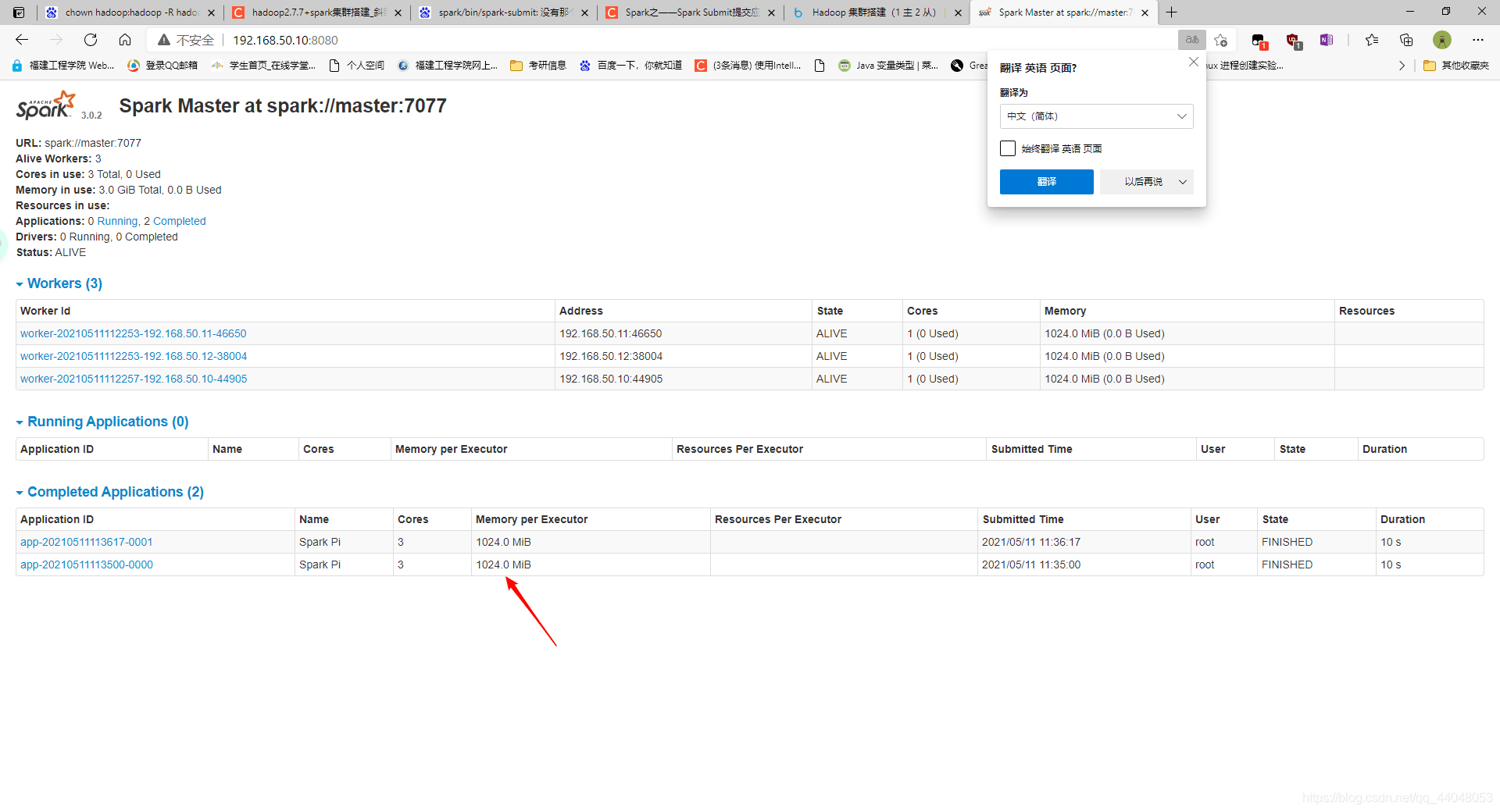The height and width of the screenshot is (812, 1500).
Task: Expand the 以后再说 options arrow
Action: click(x=1183, y=182)
